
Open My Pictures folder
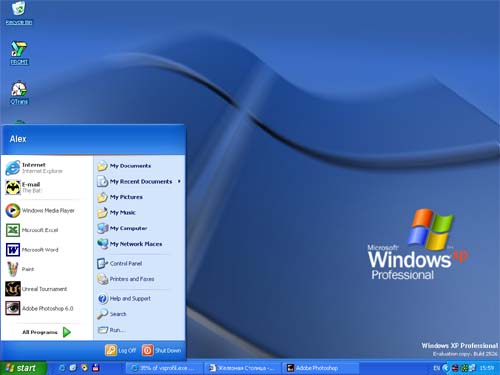click(139, 197)
